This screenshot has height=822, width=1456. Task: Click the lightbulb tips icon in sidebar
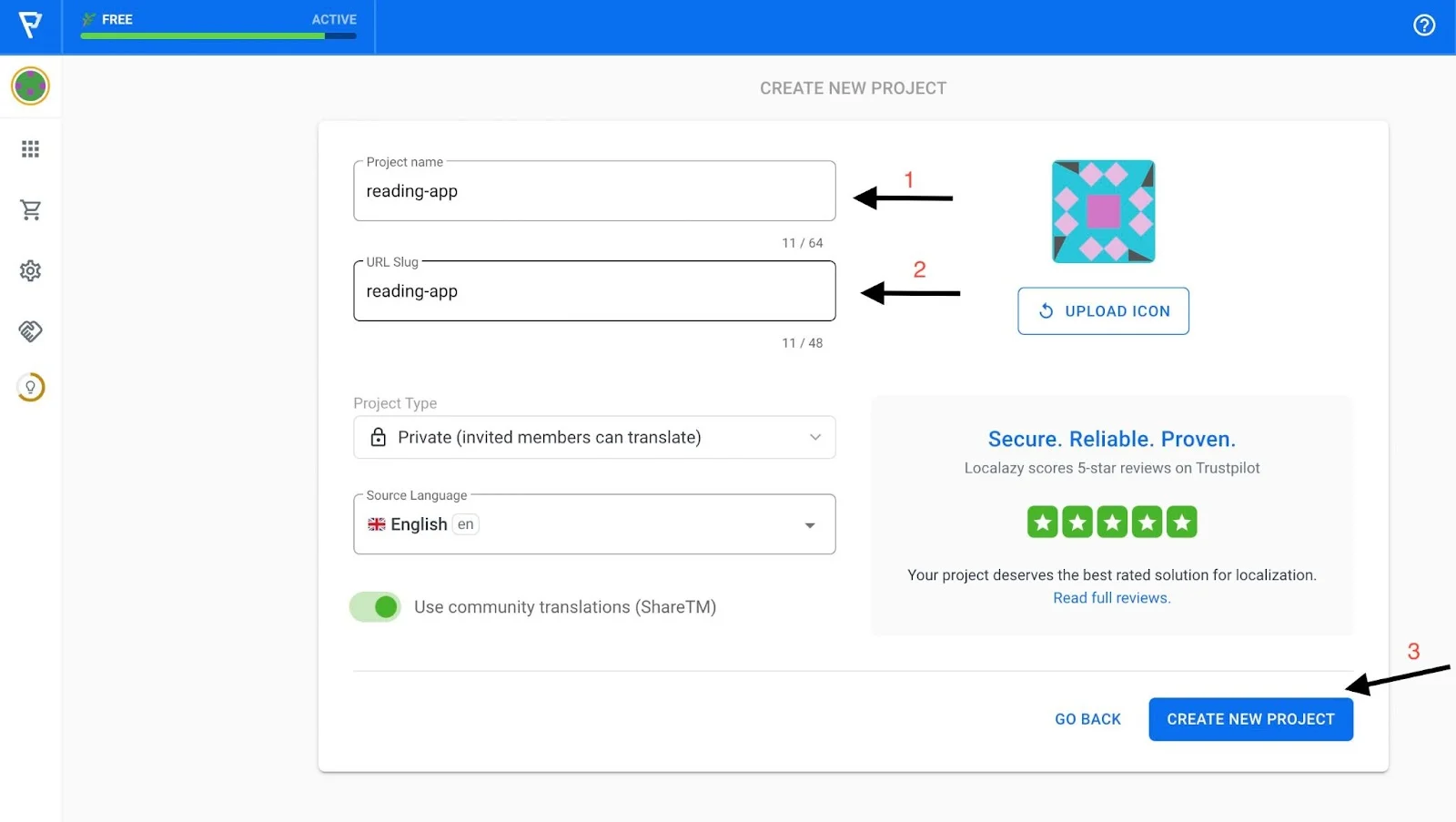click(30, 388)
